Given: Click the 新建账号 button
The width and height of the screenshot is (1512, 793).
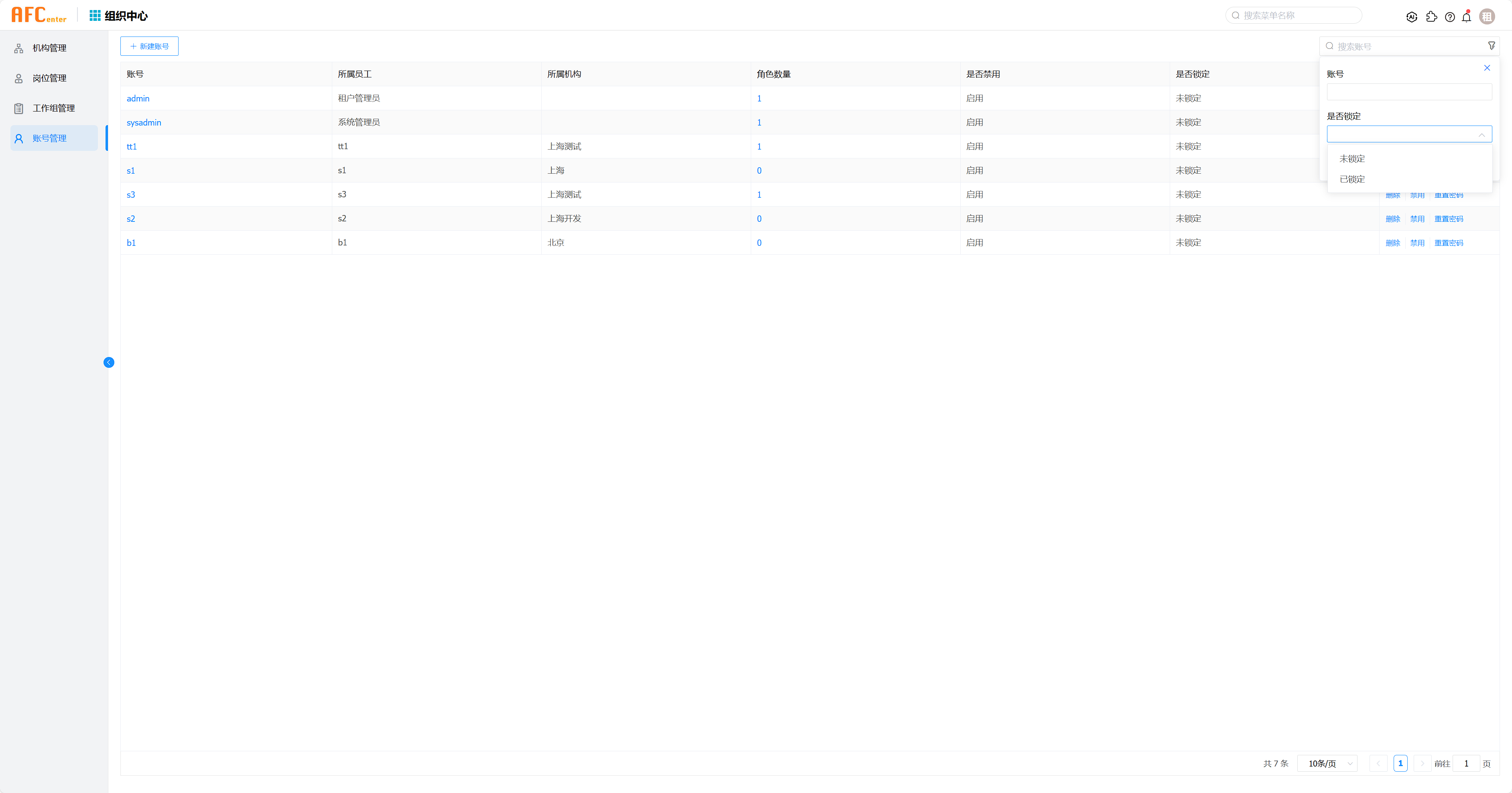Looking at the screenshot, I should tap(149, 47).
